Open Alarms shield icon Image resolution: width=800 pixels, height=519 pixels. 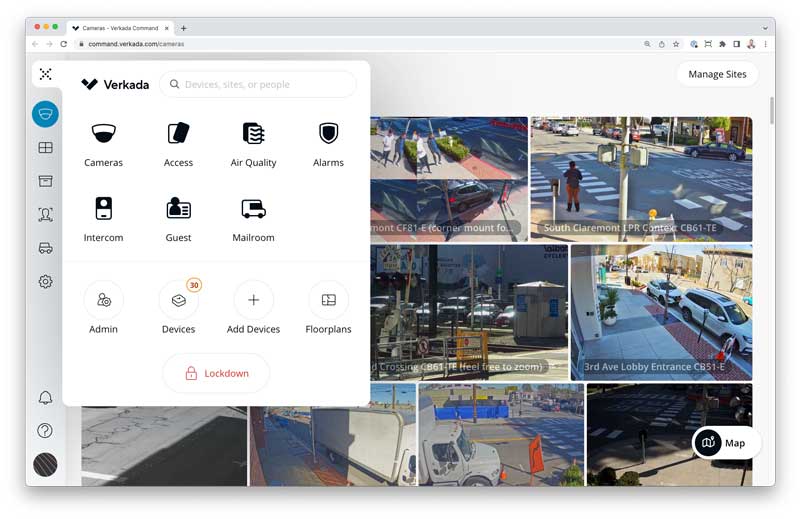(x=328, y=134)
